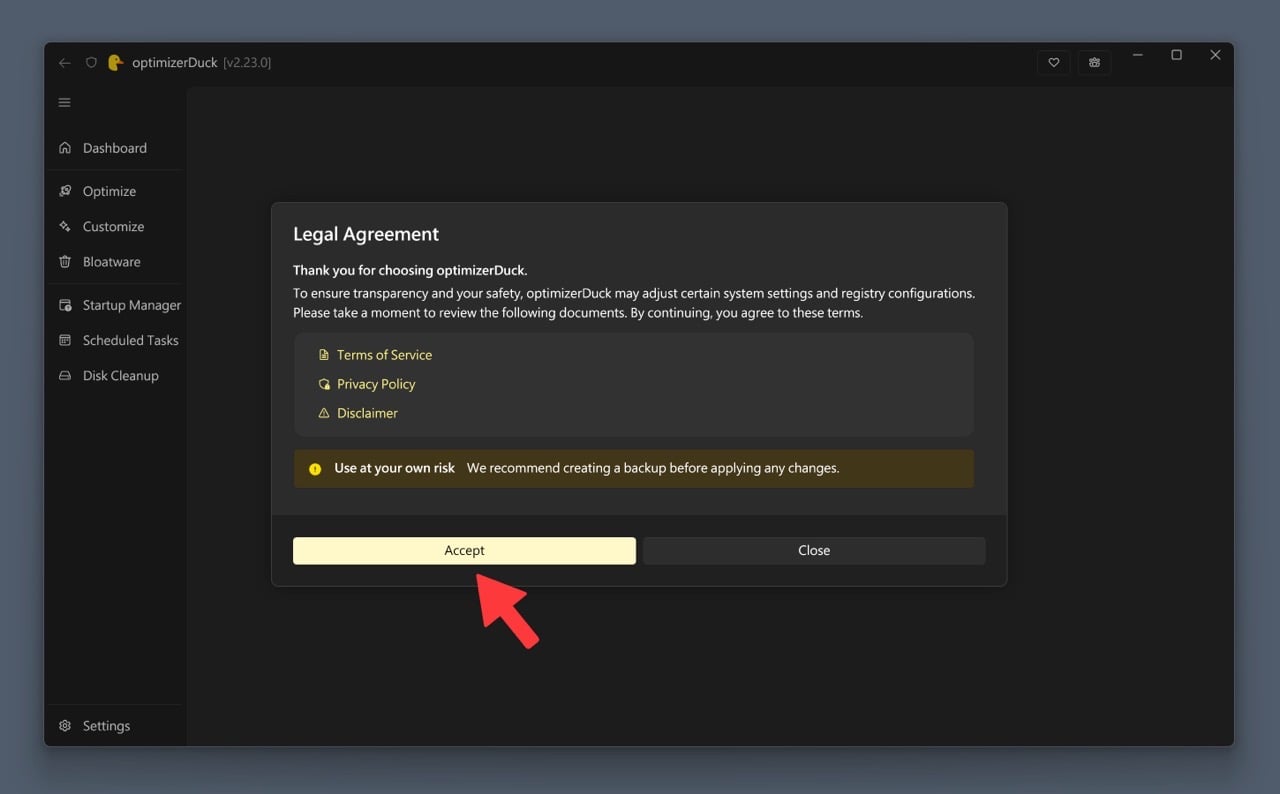This screenshot has height=794, width=1280.
Task: Click 'Use at your own risk' text
Action: (395, 468)
